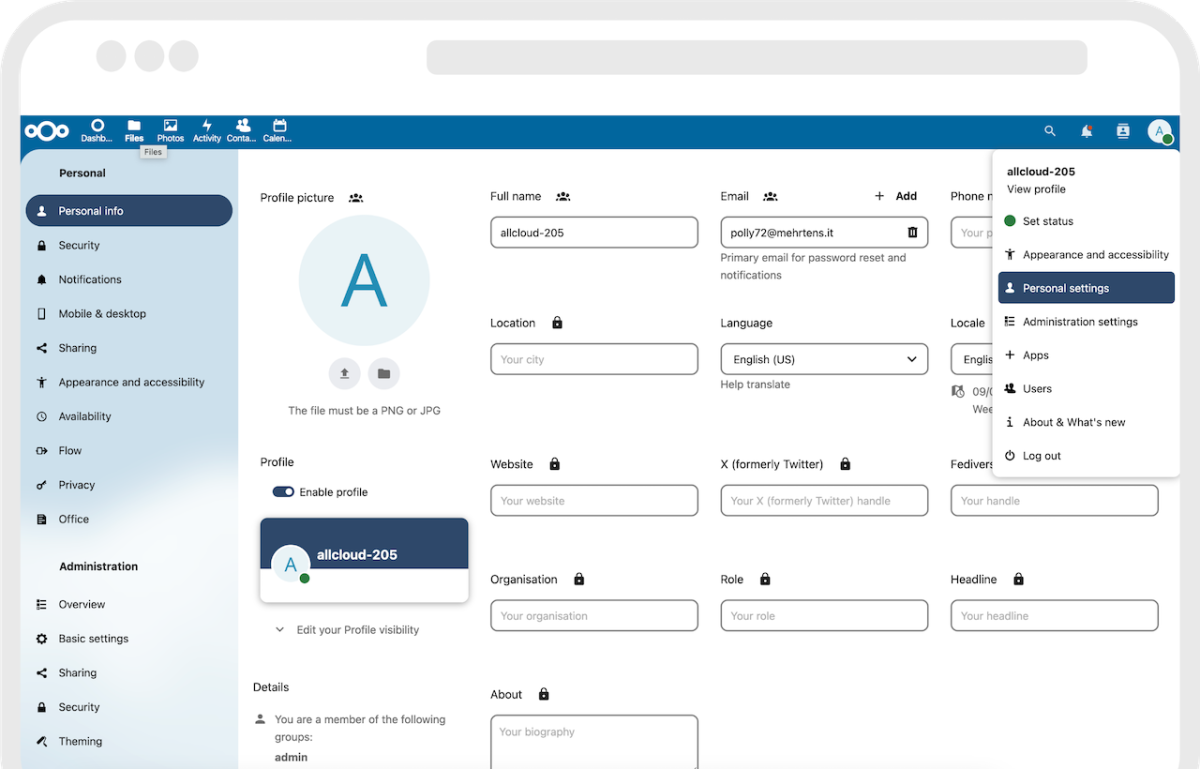Change Profile picture visibility scope
1200x769 pixels.
(356, 198)
